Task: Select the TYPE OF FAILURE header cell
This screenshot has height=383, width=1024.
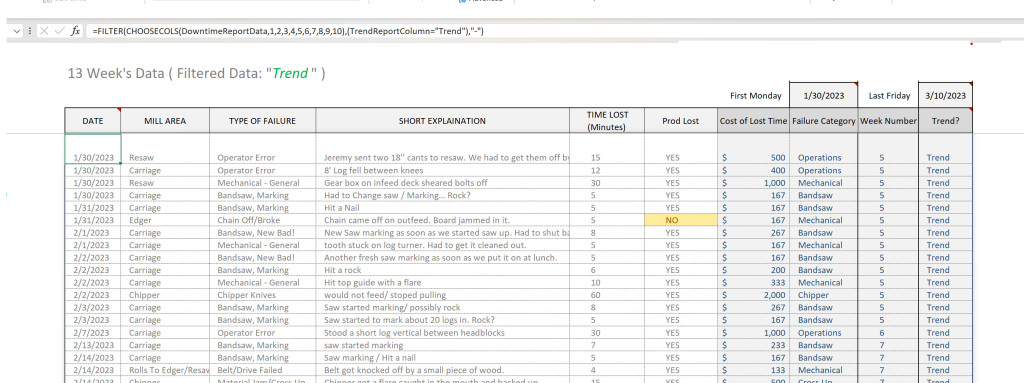Action: (x=263, y=121)
